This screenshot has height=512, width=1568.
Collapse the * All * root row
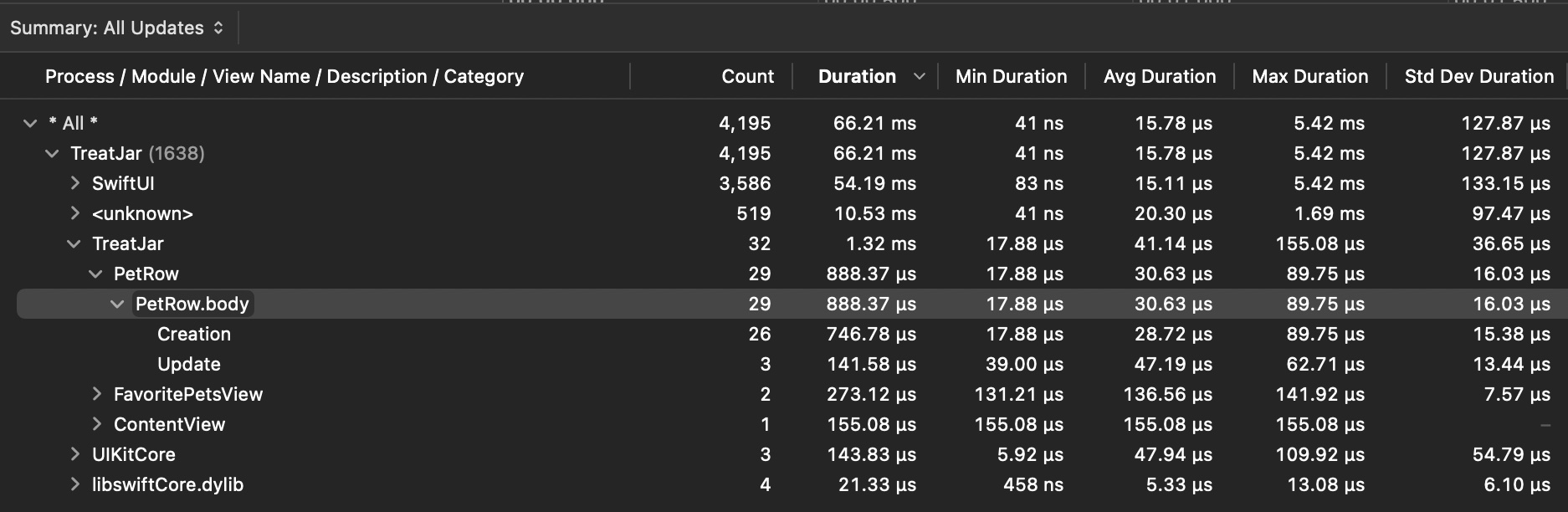tap(30, 124)
